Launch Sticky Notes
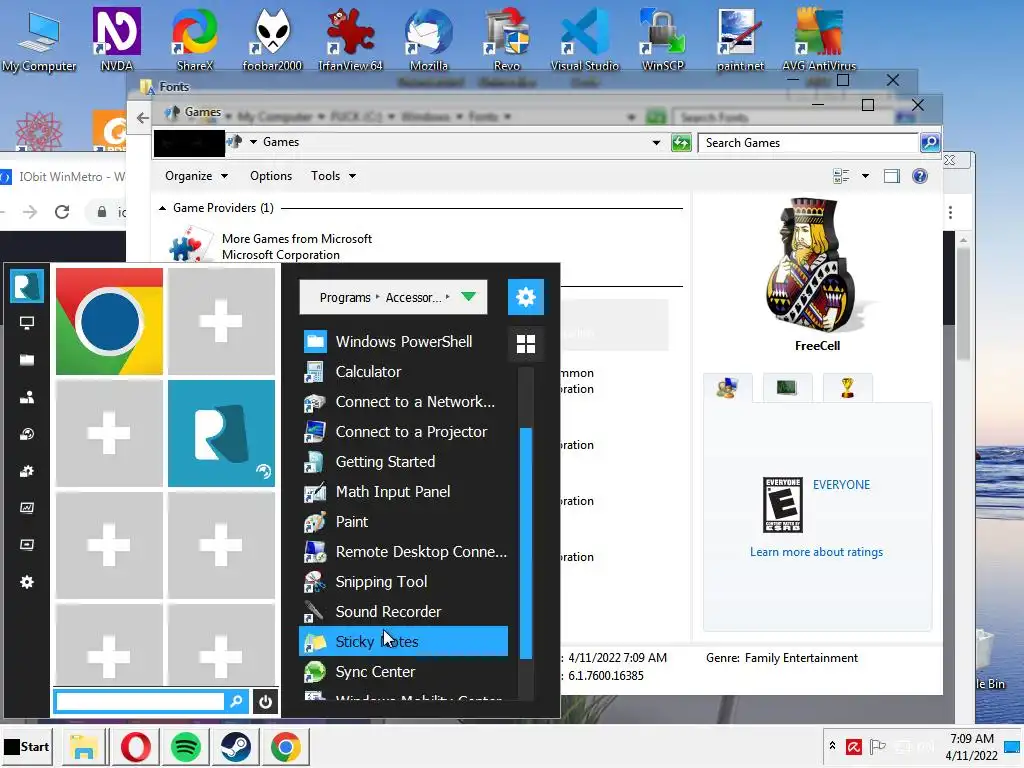1024x768 pixels. coord(404,641)
